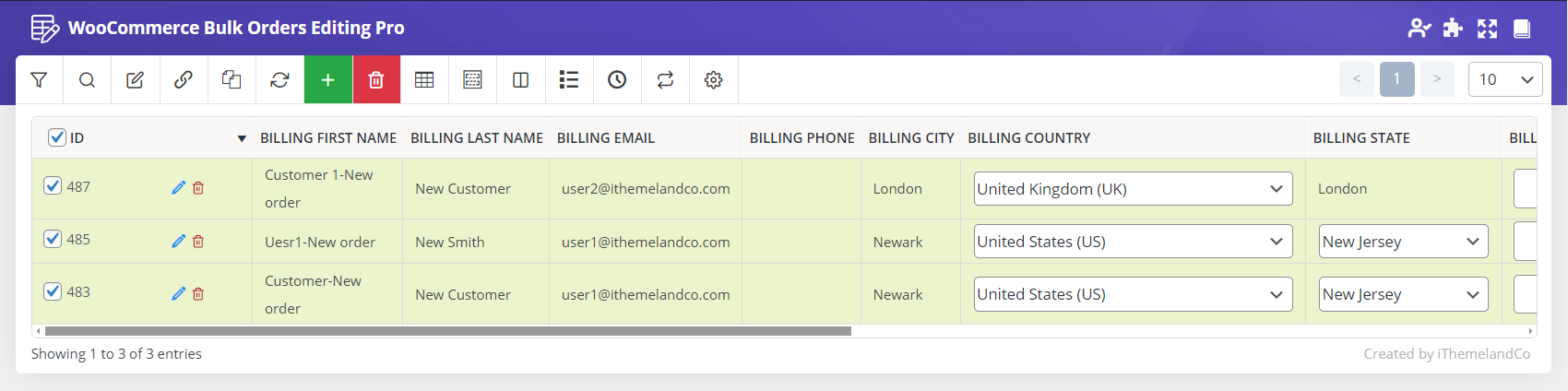This screenshot has height=391, width=1568.
Task: Click the search magnifier icon in toolbar
Action: [87, 80]
